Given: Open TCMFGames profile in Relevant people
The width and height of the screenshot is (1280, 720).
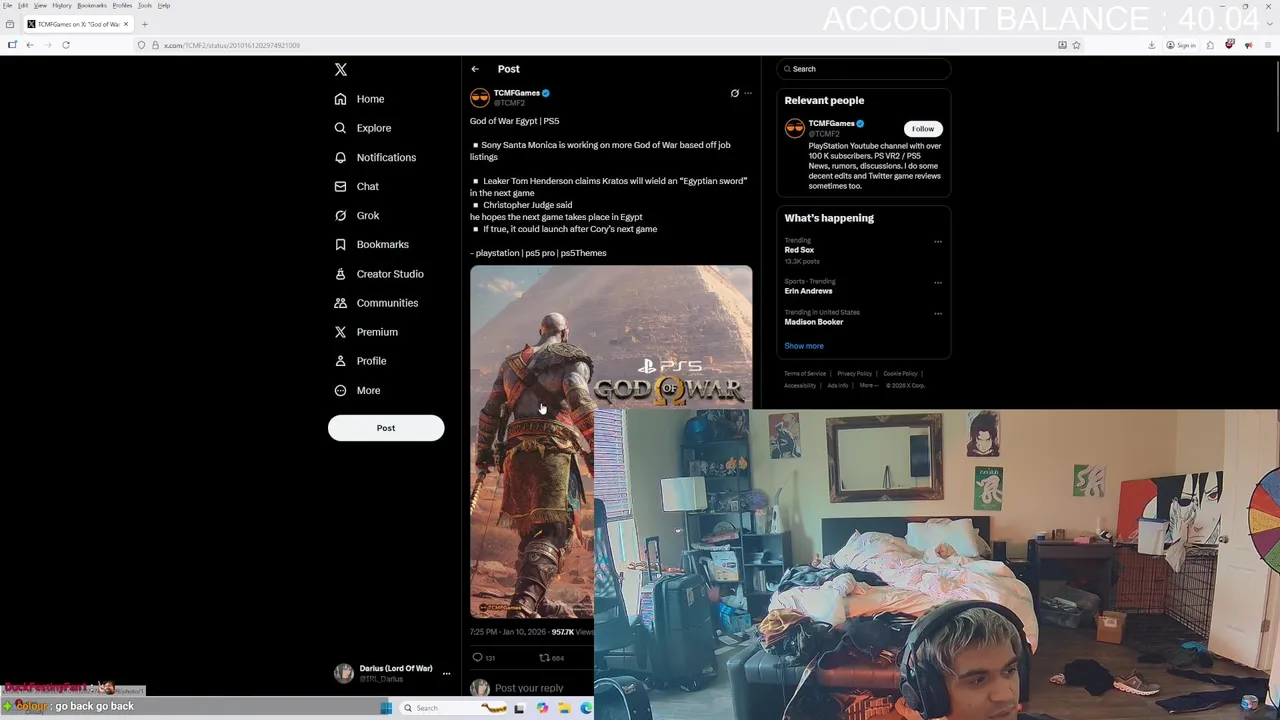Looking at the screenshot, I should 831,124.
